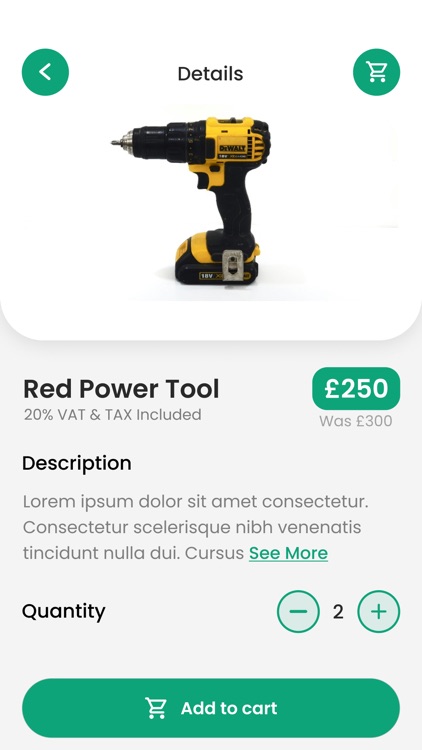
Task: Click the cart icon inside Add to cart
Action: tap(156, 708)
